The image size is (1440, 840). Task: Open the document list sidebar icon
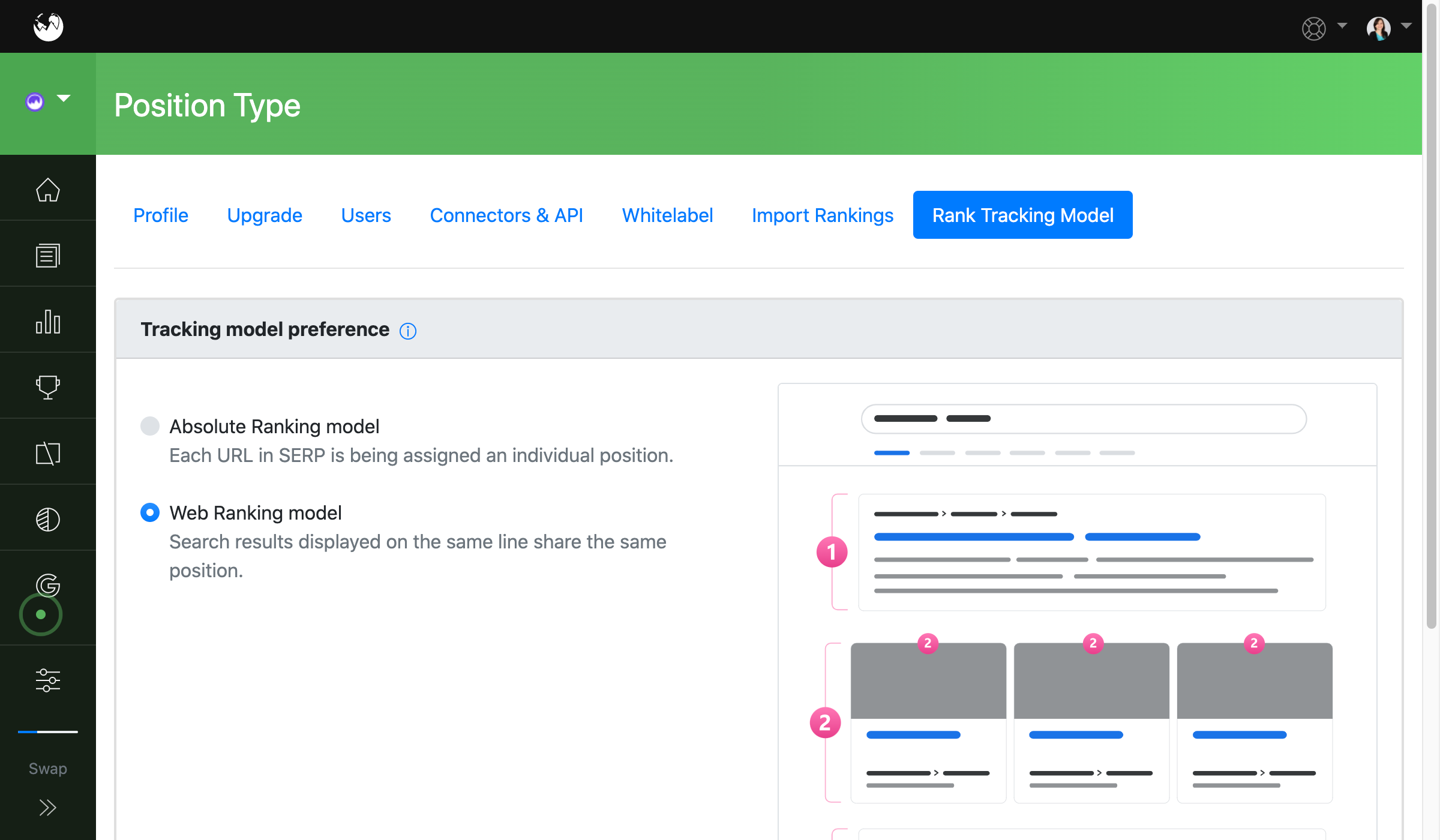[x=48, y=256]
